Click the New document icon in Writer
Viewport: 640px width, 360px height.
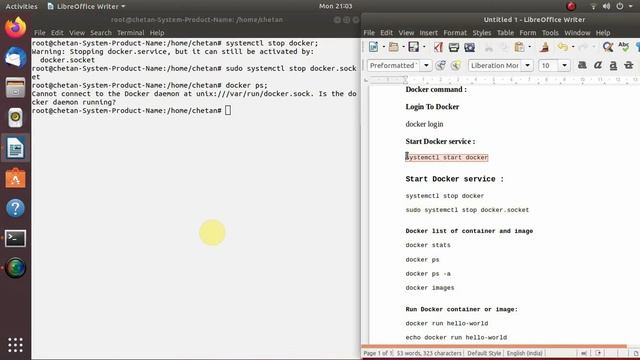[x=373, y=47]
